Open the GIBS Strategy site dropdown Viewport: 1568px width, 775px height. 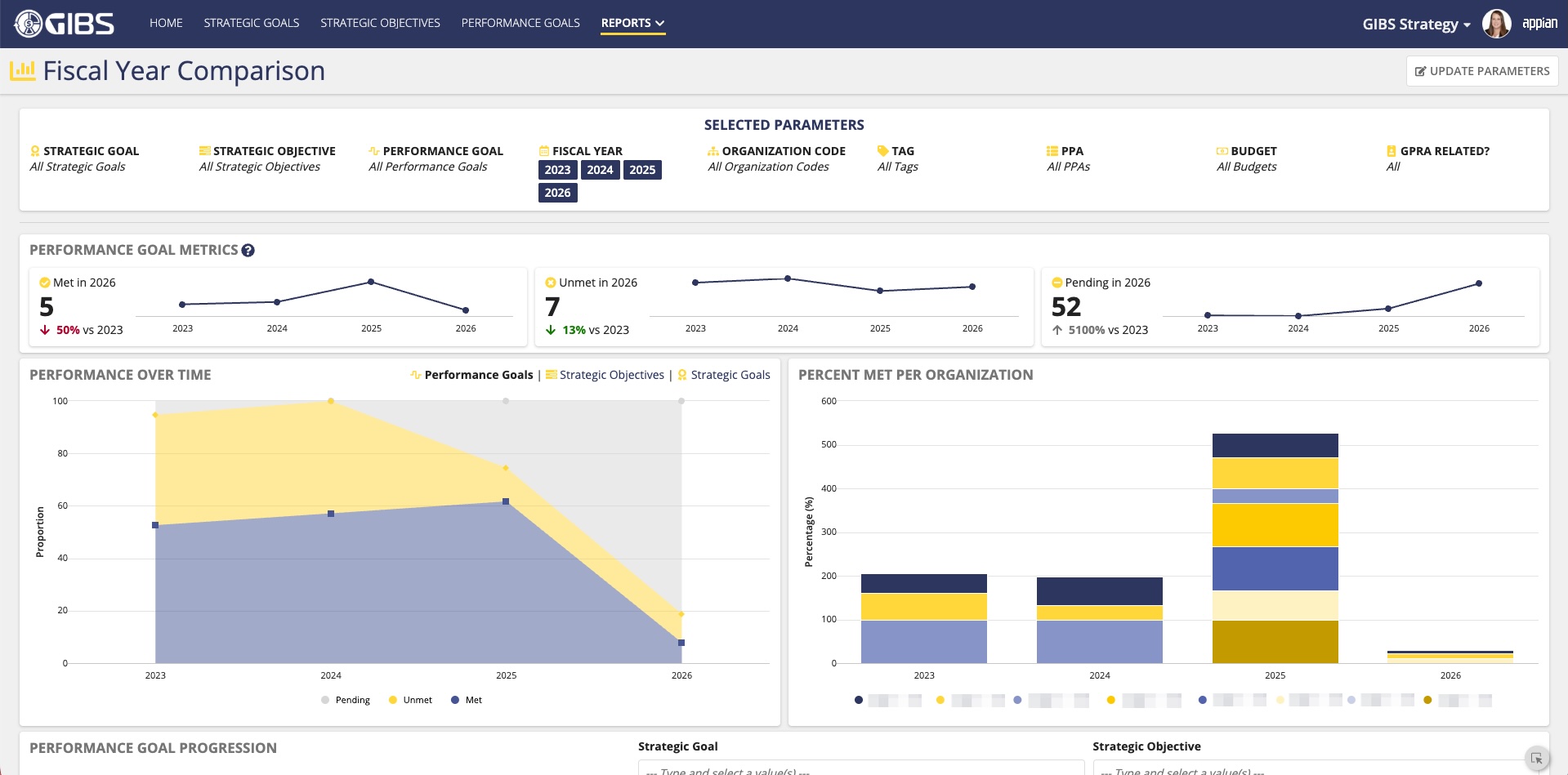[1416, 24]
